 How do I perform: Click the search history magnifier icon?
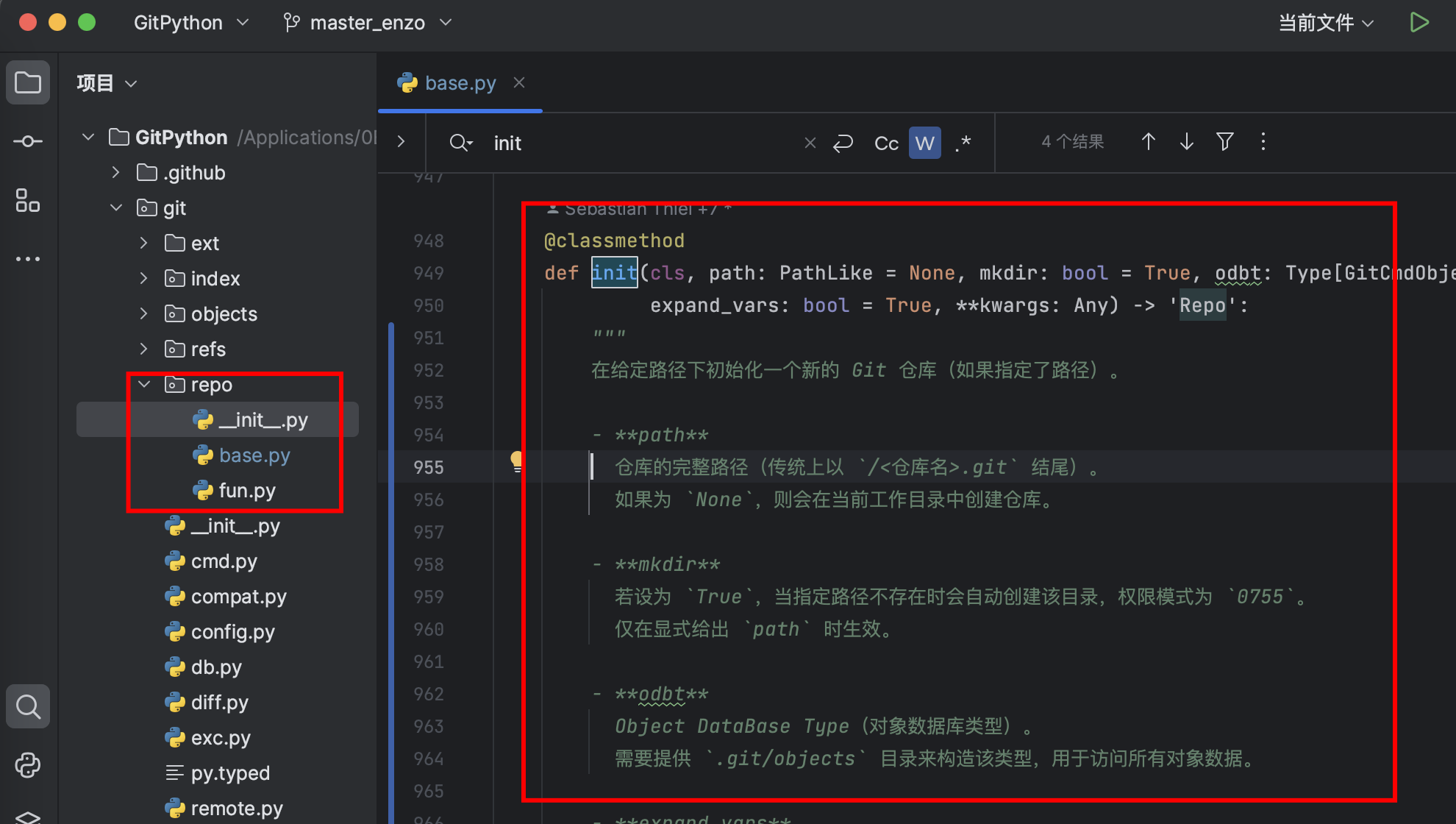coord(460,143)
